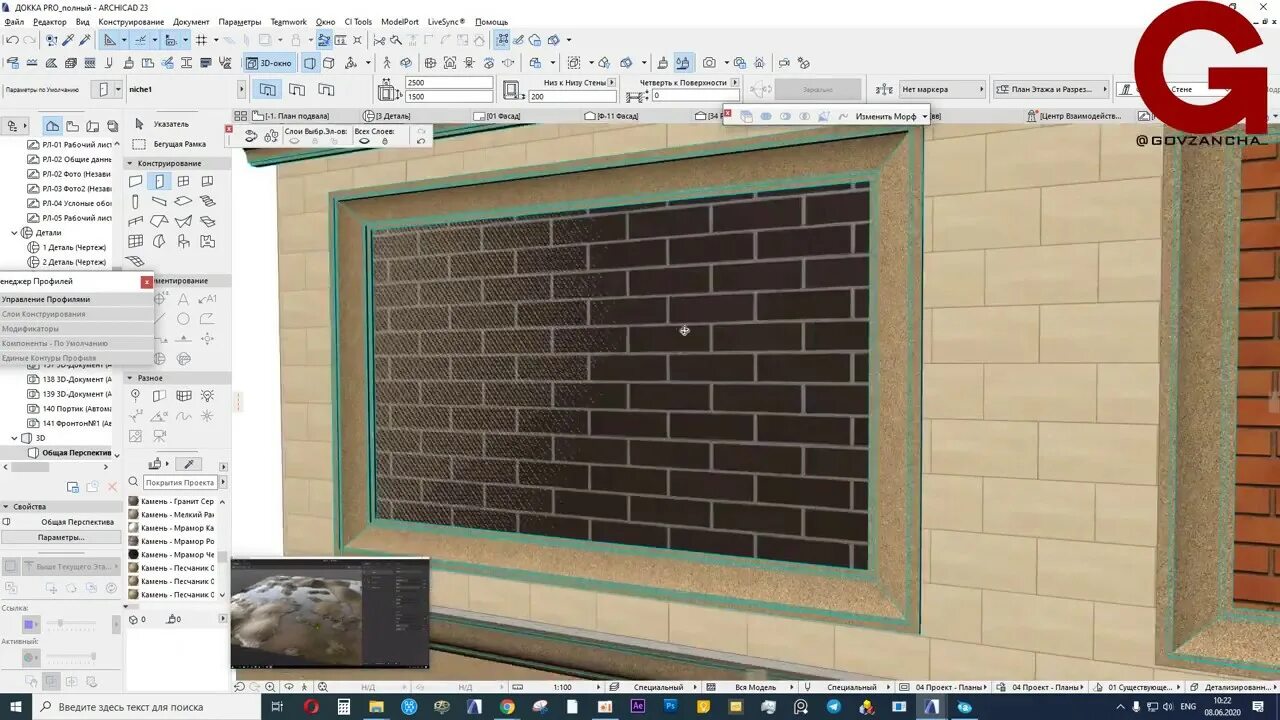Collapse the Конструирование toolbox section

[x=130, y=163]
